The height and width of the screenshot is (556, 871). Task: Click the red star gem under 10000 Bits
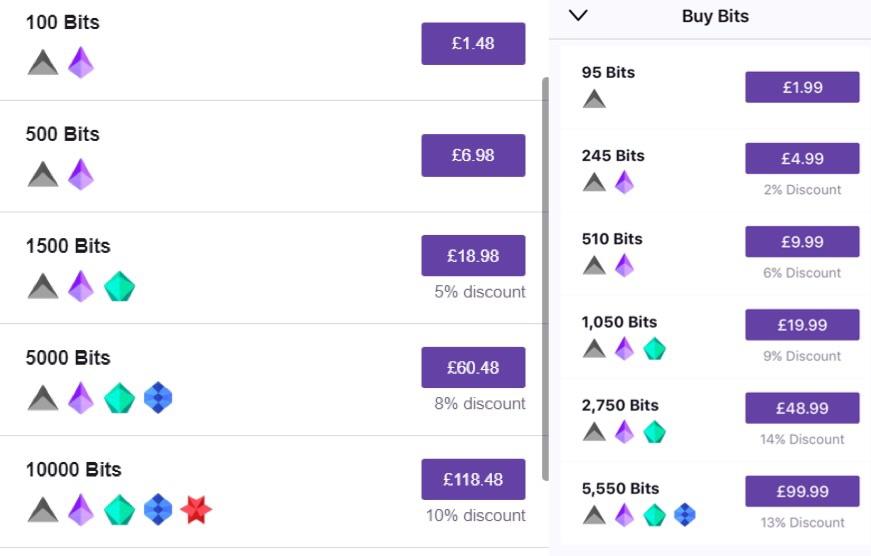pos(196,510)
